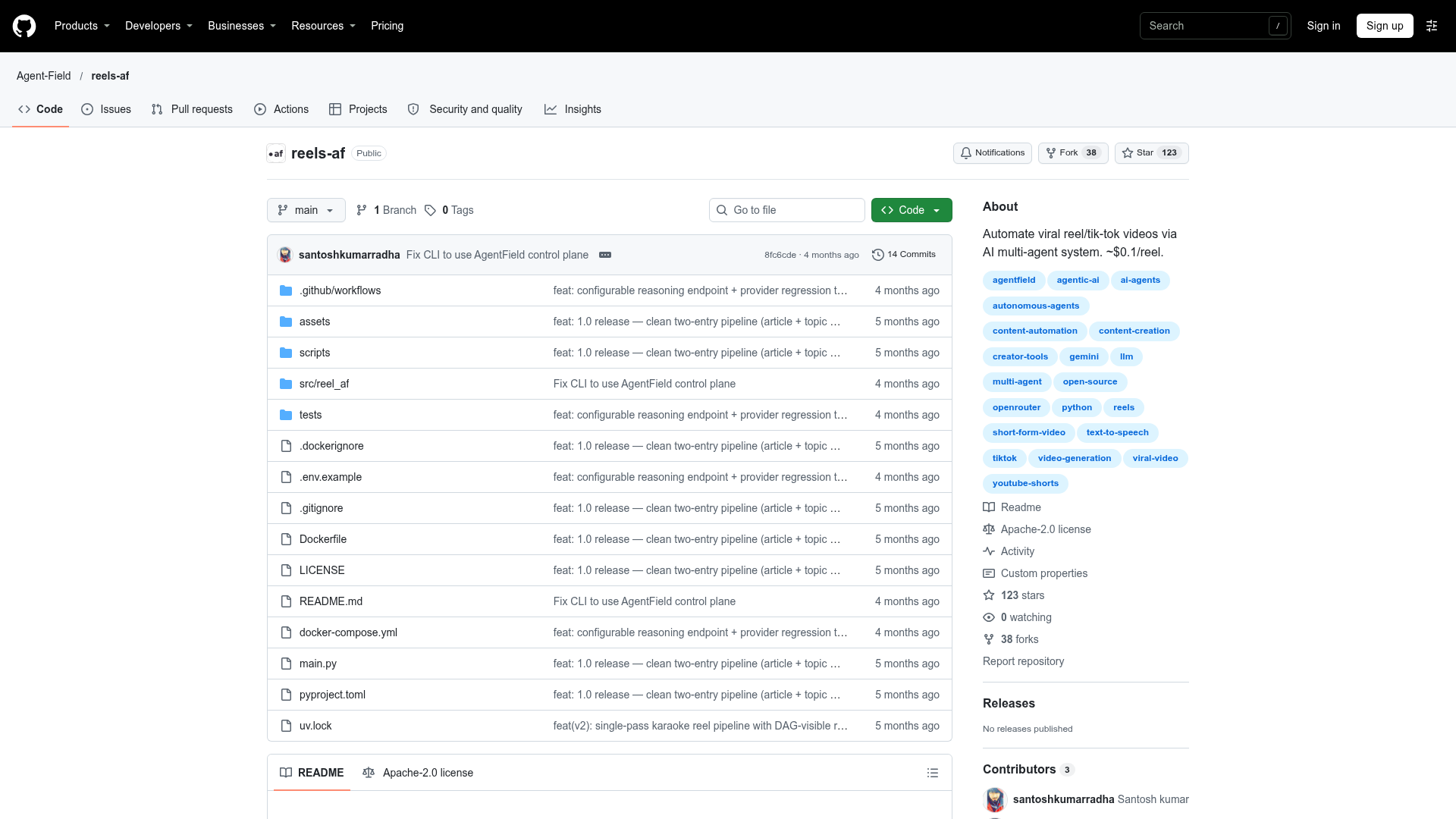Viewport: 1456px width, 819px height.
Task: Click the commit message ellipsis expander icon
Action: pyautogui.click(x=605, y=255)
